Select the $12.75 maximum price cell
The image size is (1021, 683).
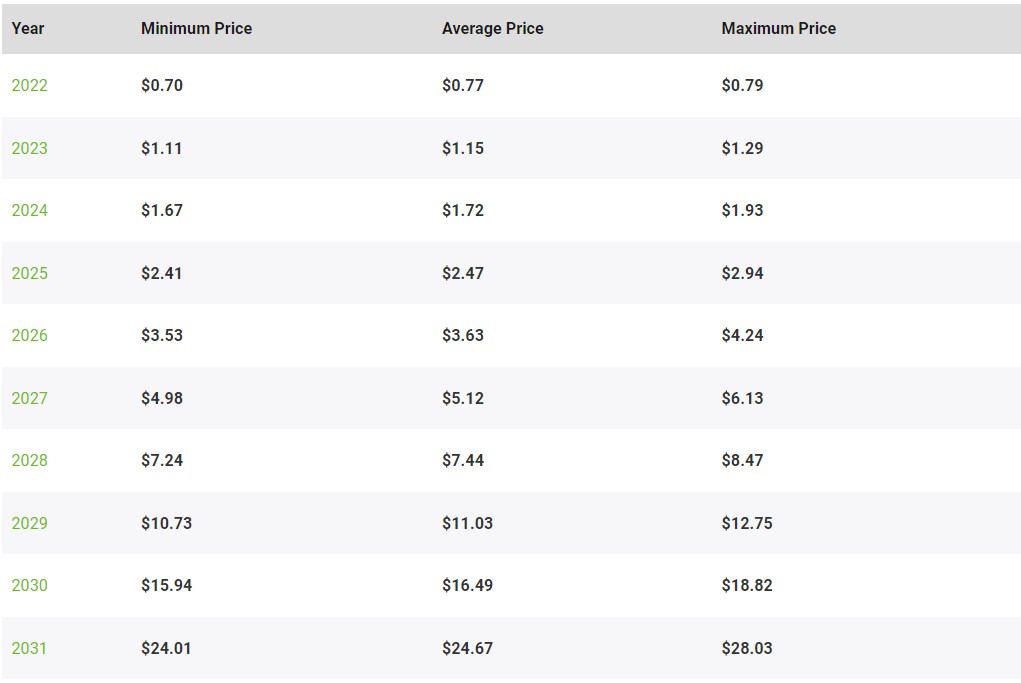pyautogui.click(x=747, y=523)
